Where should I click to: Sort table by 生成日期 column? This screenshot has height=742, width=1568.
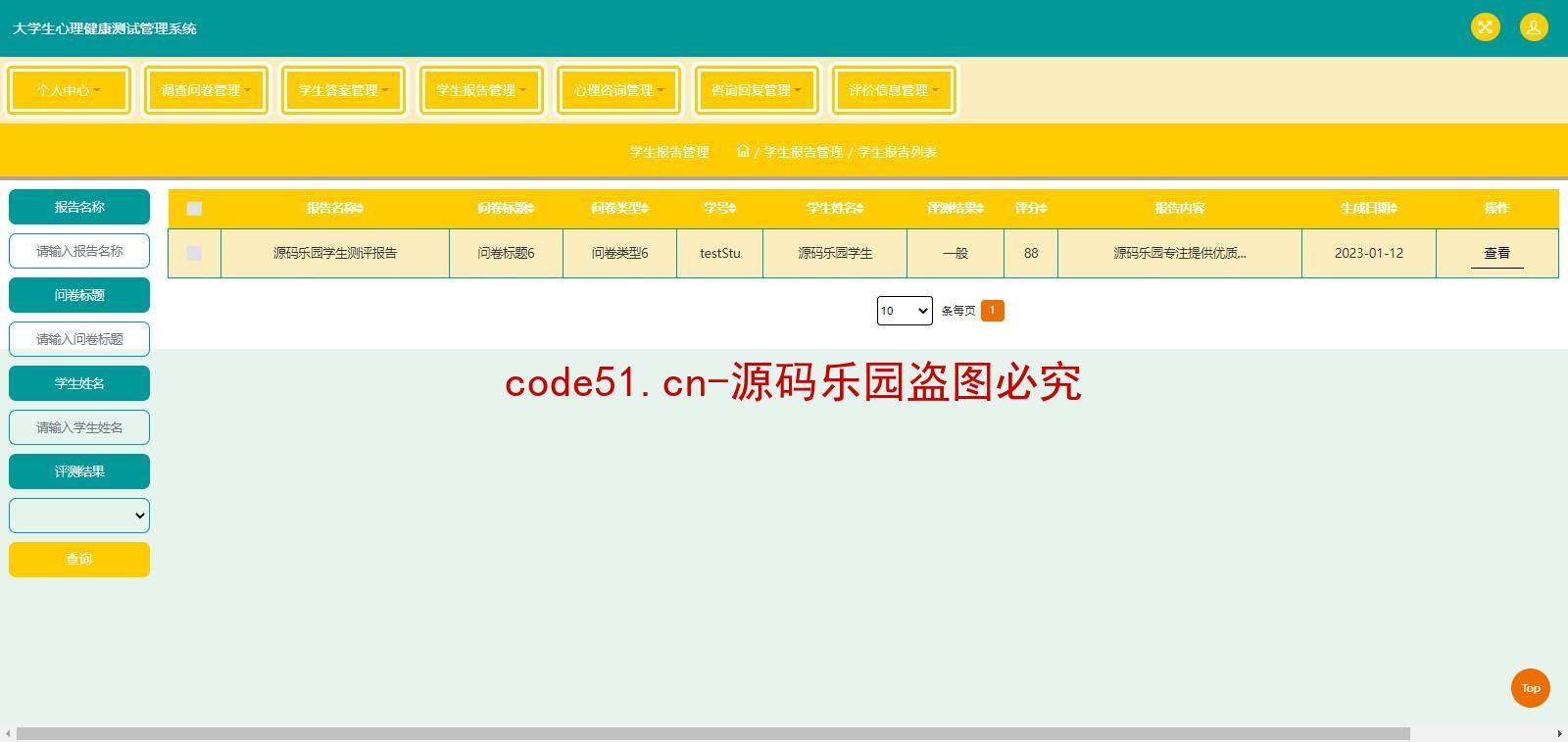1369,208
